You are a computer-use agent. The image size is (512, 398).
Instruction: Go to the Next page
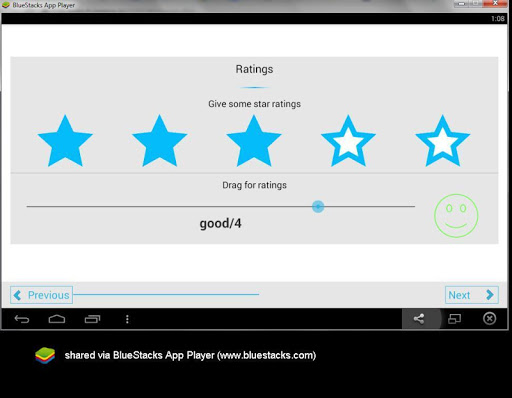pos(472,295)
